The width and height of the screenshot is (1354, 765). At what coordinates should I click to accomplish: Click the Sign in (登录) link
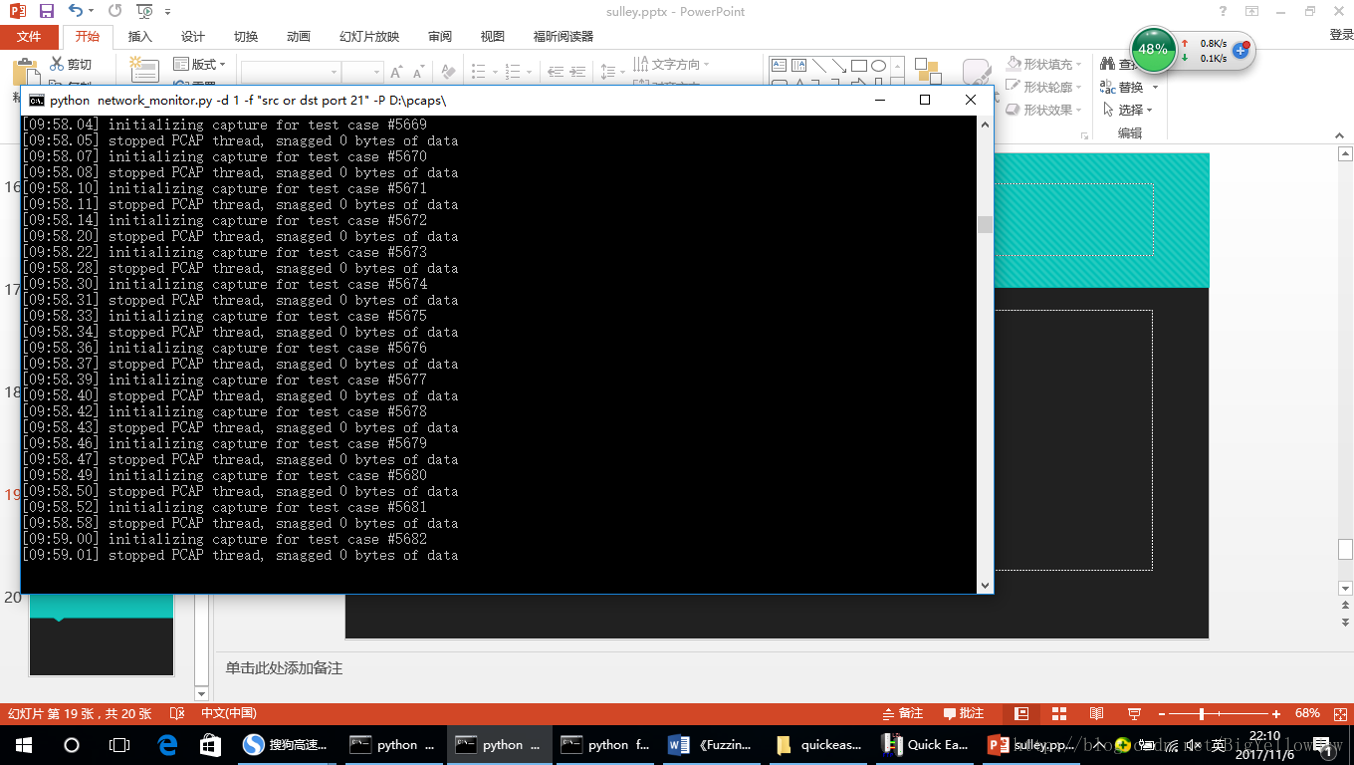(x=1341, y=35)
